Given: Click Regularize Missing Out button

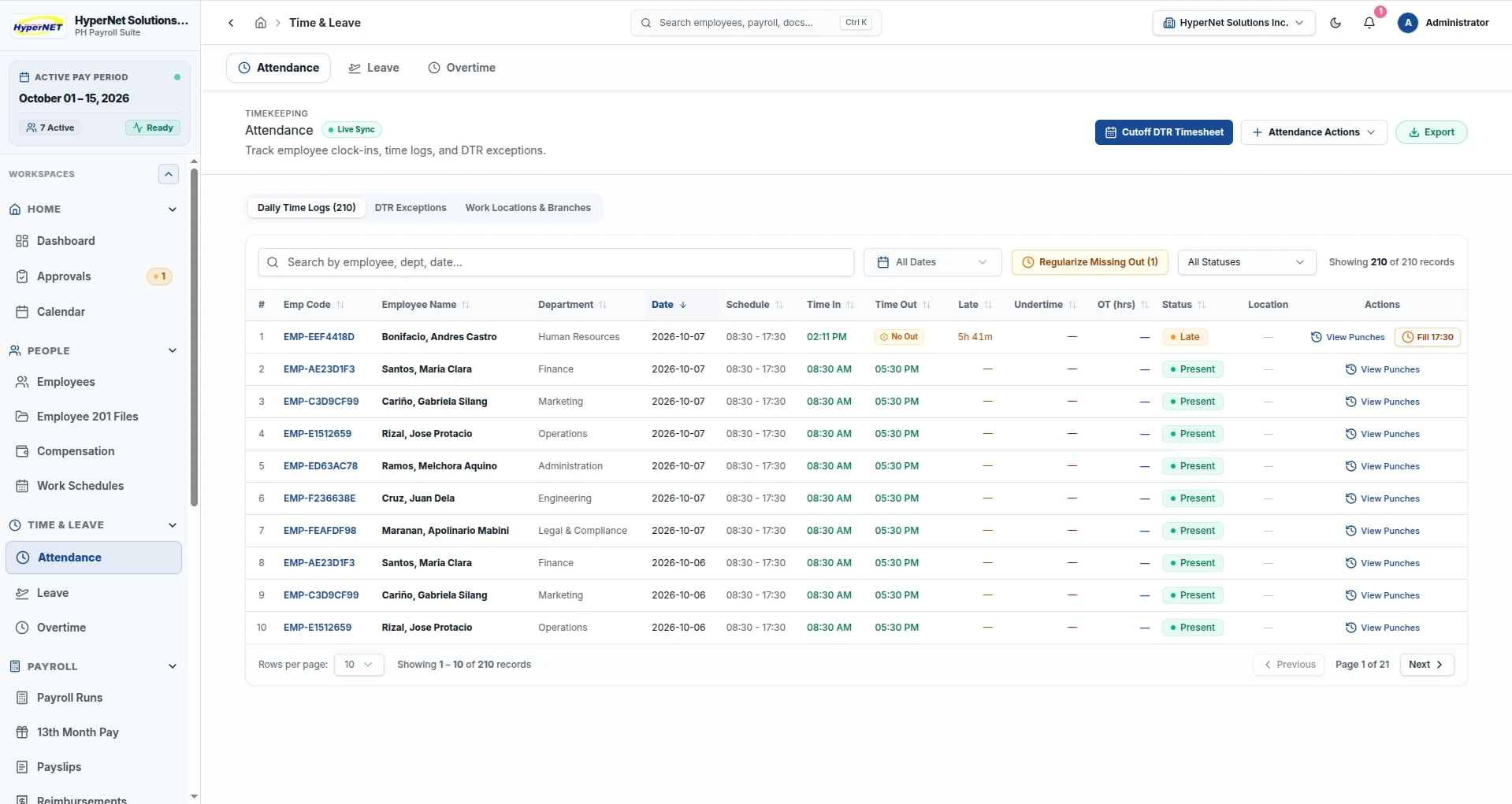Looking at the screenshot, I should tap(1090, 262).
